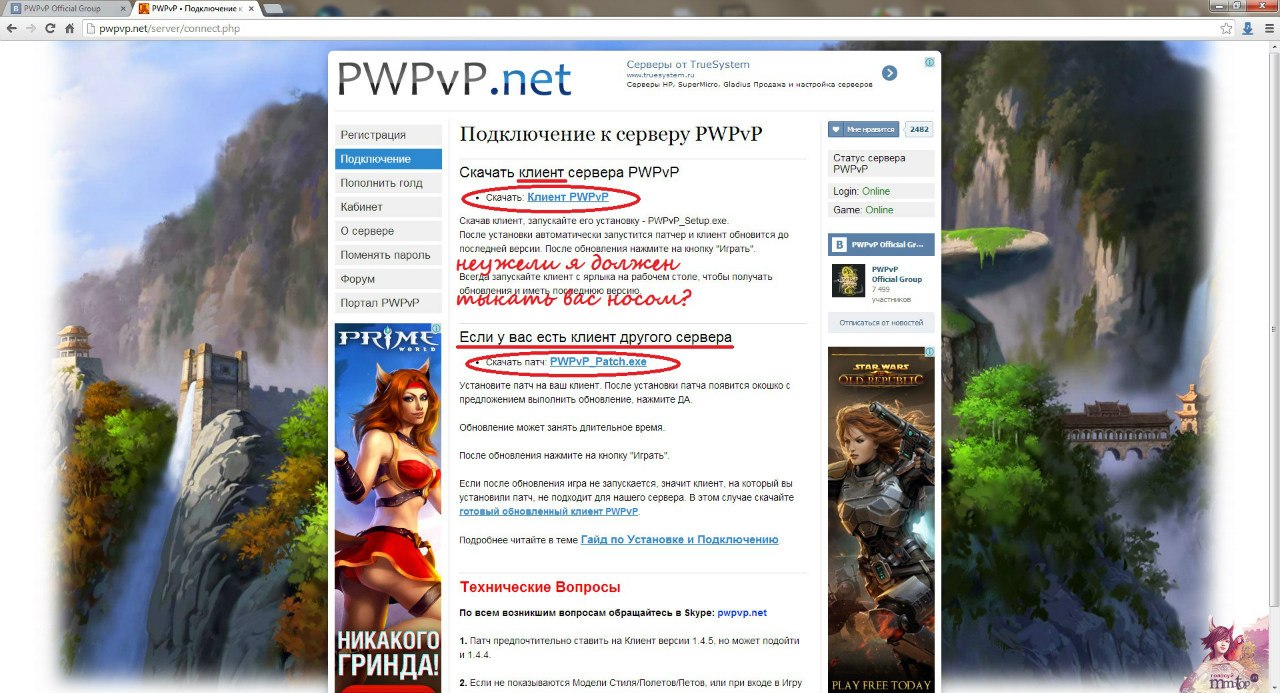Close the PWPvP Official Group tab
The height and width of the screenshot is (693, 1280).
tap(123, 8)
